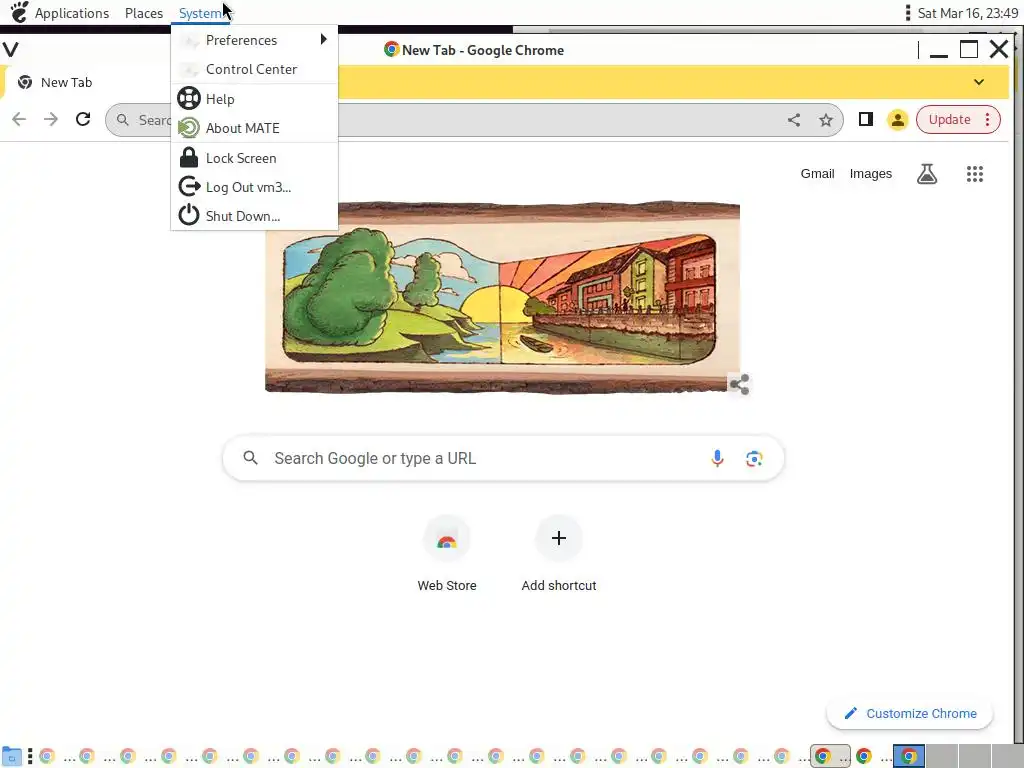The image size is (1024, 768).
Task: Expand the Preferences submenu
Action: tap(255, 40)
